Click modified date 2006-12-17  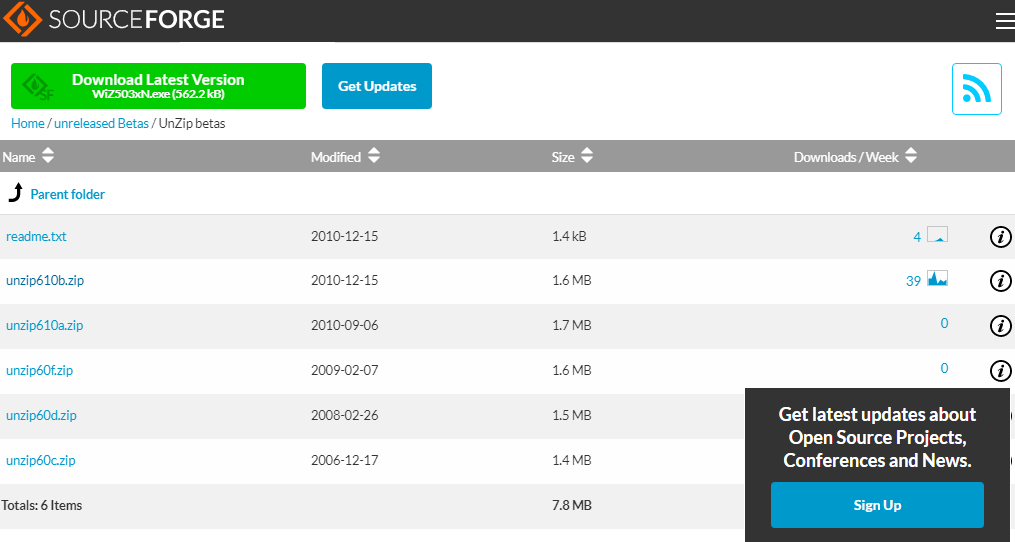344,460
